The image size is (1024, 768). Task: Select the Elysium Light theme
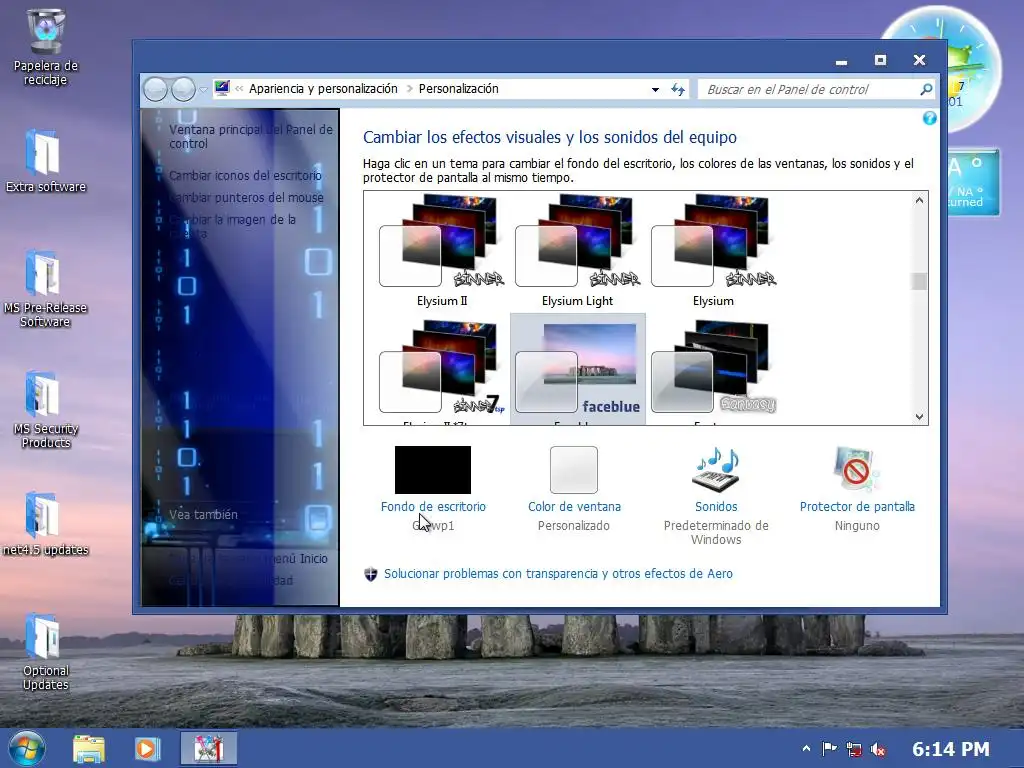577,251
